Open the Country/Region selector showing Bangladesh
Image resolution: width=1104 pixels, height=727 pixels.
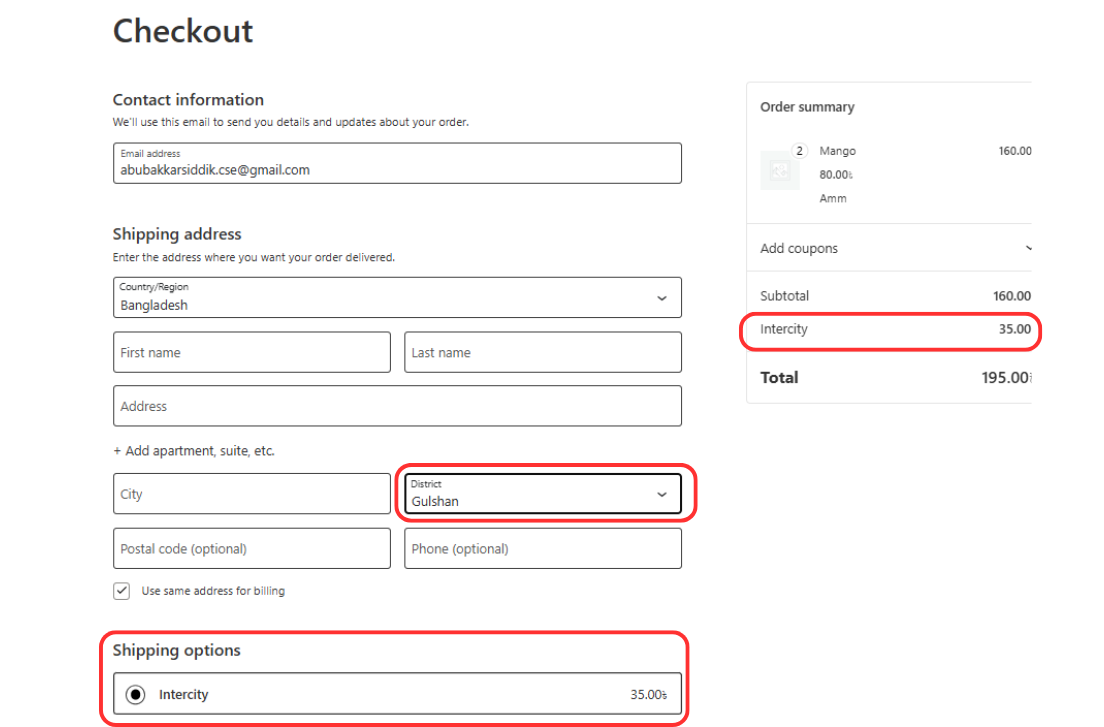pos(397,297)
